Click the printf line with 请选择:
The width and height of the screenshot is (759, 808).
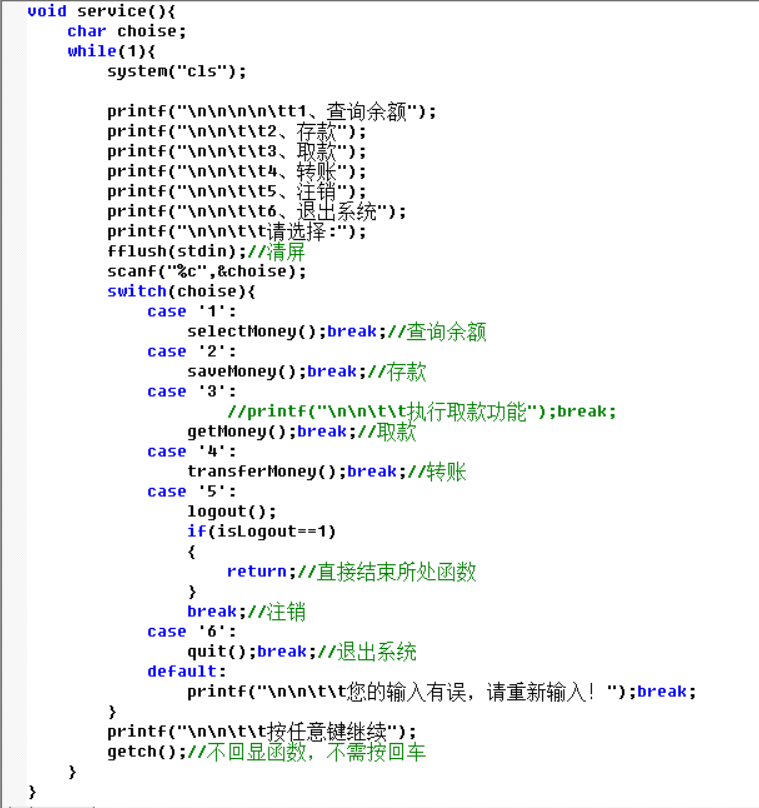237,232
